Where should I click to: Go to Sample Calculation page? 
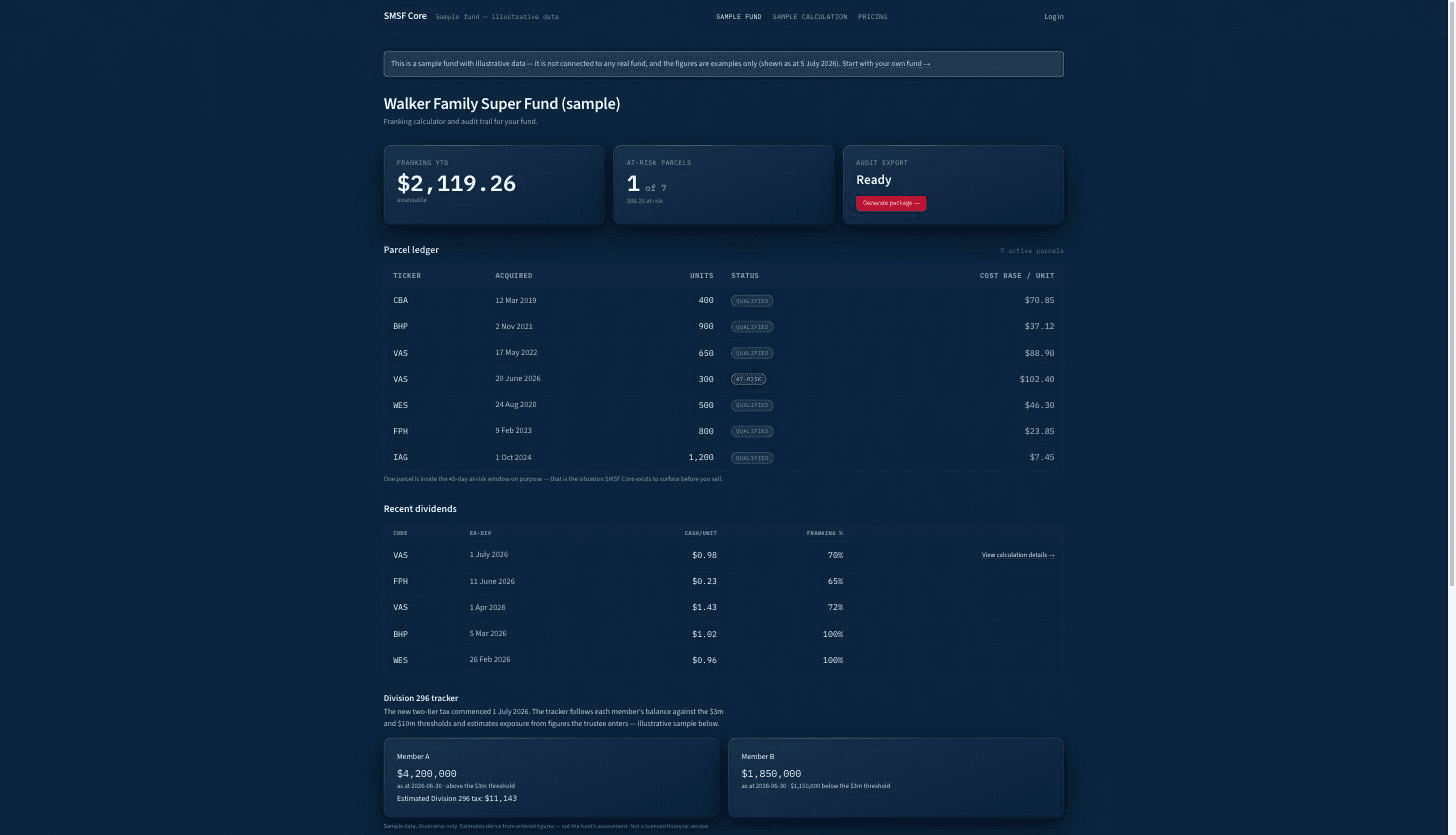point(809,17)
